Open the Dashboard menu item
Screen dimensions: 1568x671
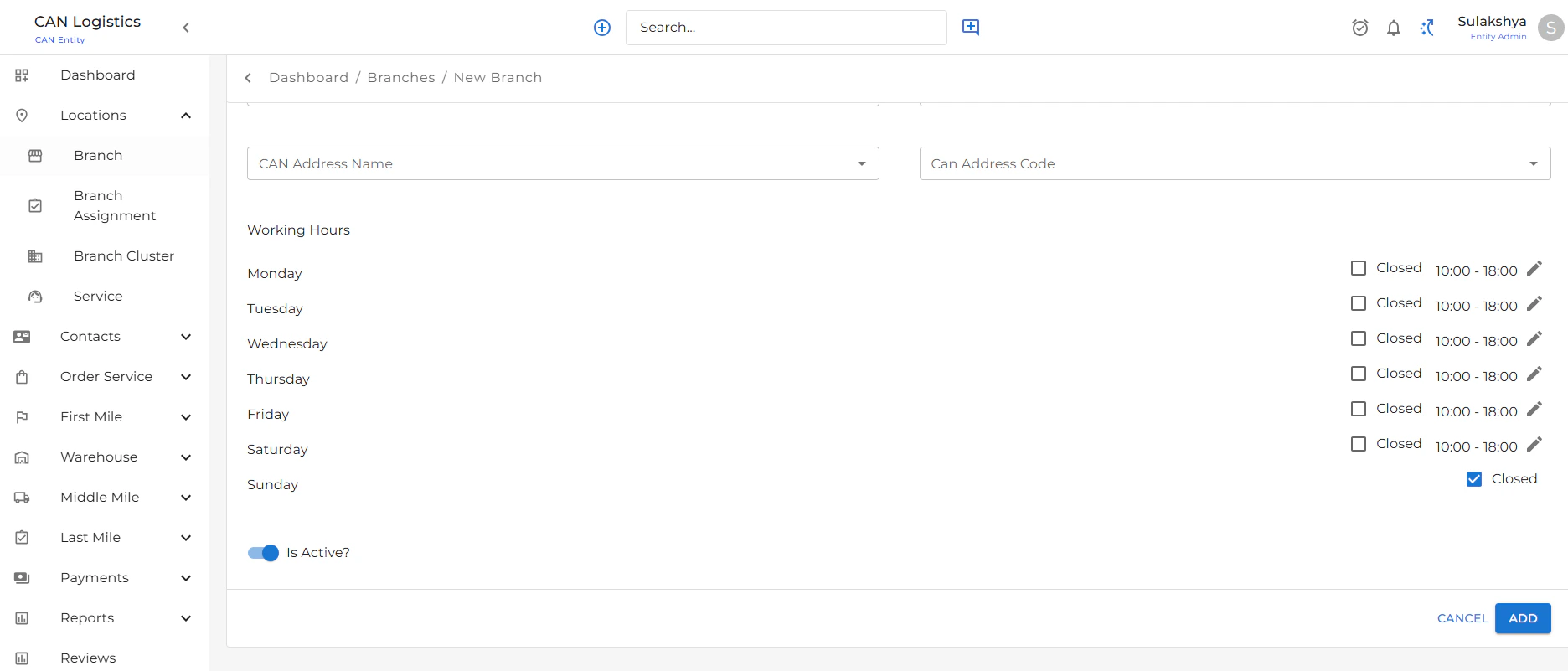pos(105,75)
